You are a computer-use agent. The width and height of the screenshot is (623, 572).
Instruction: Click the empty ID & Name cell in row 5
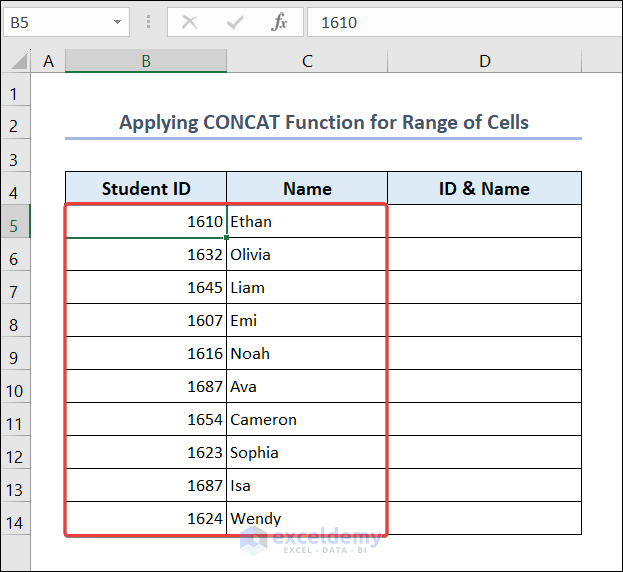484,221
